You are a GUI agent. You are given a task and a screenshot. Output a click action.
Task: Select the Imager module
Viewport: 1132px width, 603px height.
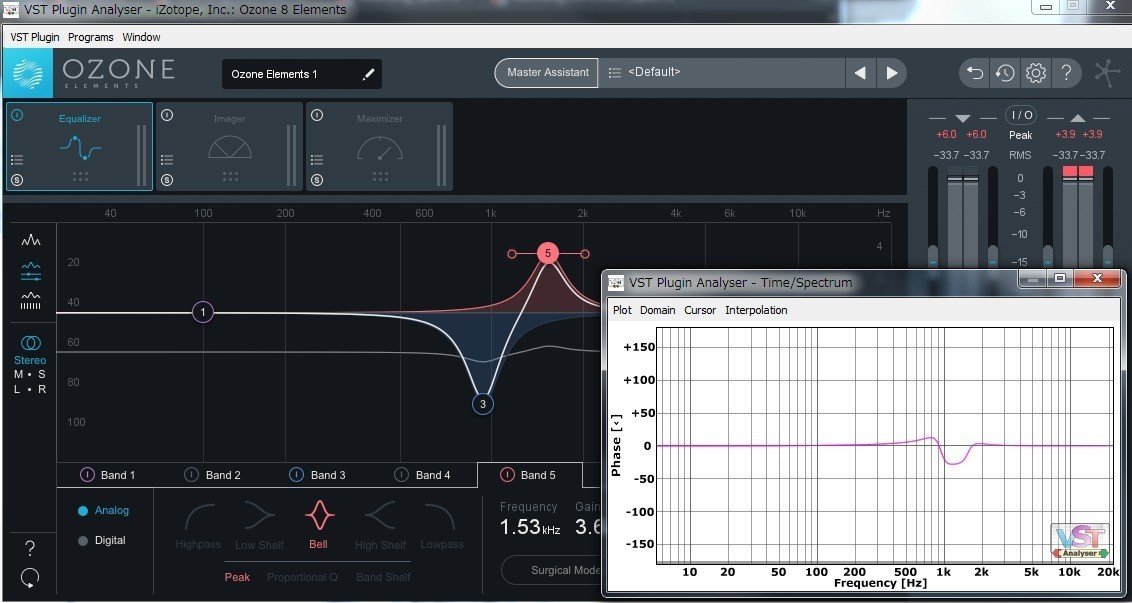tap(230, 147)
